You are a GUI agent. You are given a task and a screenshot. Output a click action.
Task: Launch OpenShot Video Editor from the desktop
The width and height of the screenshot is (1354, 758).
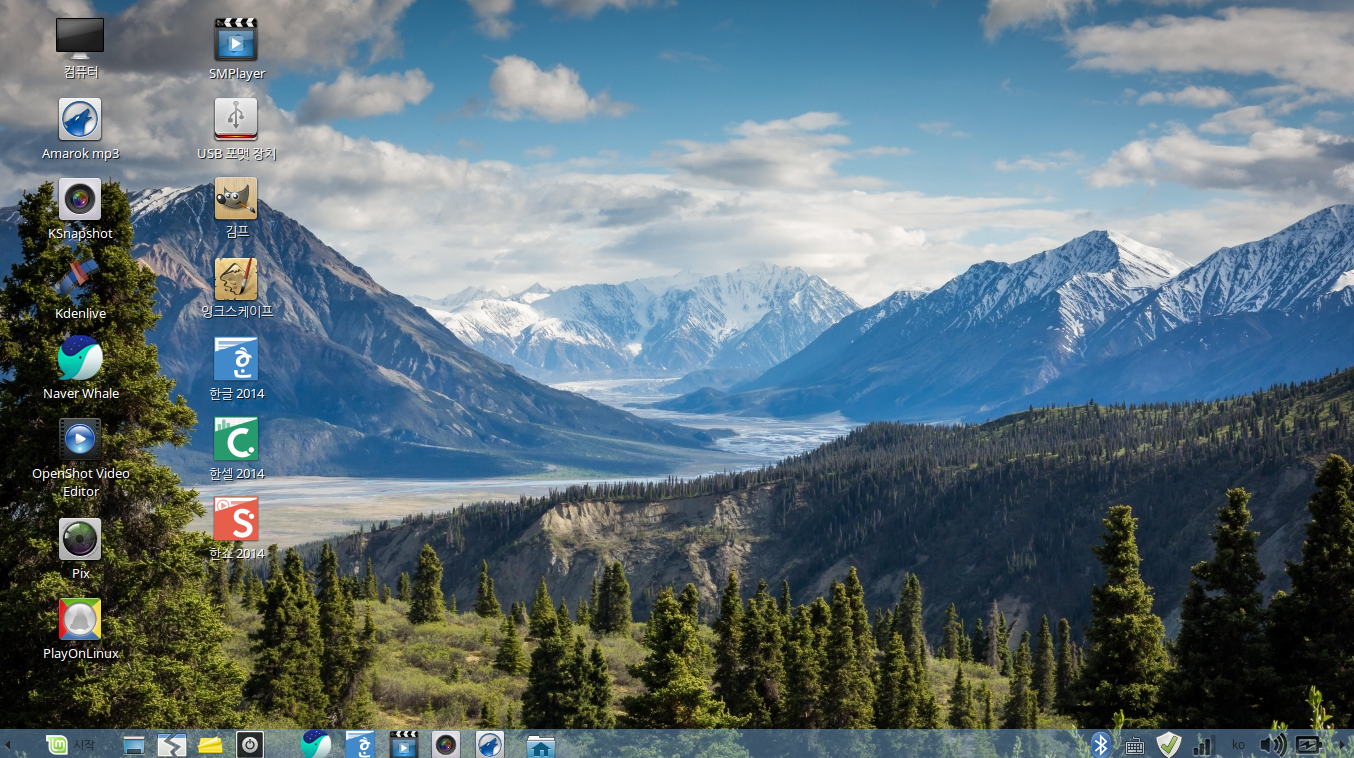pos(80,439)
